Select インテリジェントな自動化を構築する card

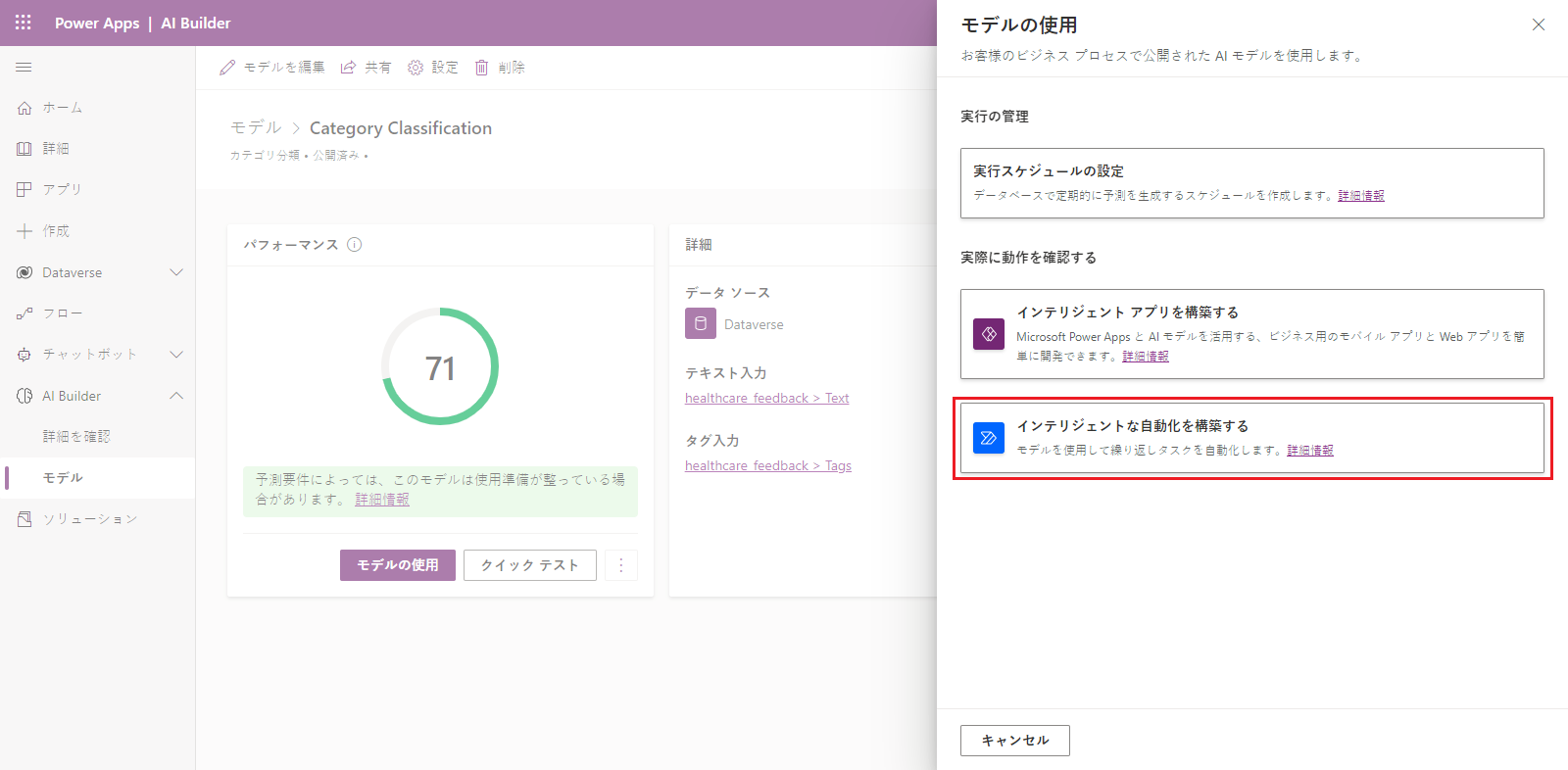tap(1252, 438)
